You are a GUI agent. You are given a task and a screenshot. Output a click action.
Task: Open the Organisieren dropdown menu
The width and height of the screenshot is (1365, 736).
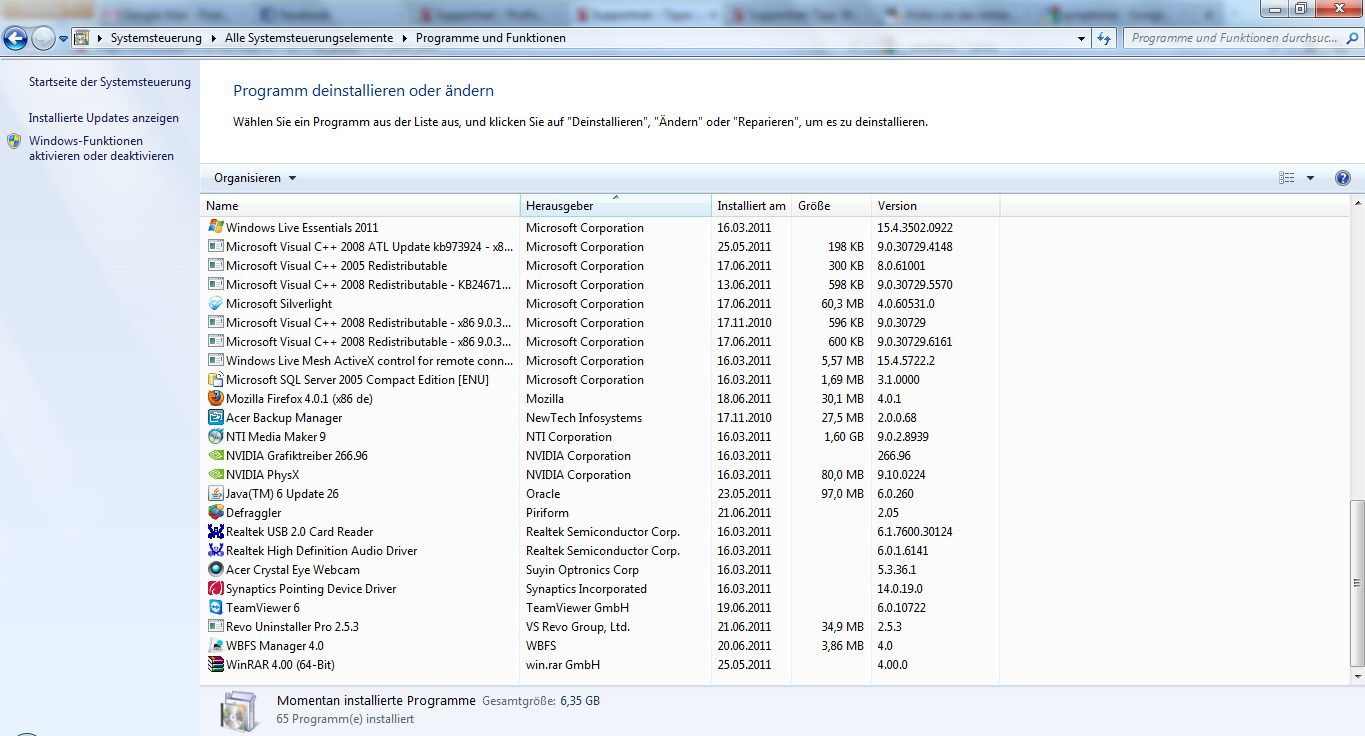pyautogui.click(x=251, y=177)
